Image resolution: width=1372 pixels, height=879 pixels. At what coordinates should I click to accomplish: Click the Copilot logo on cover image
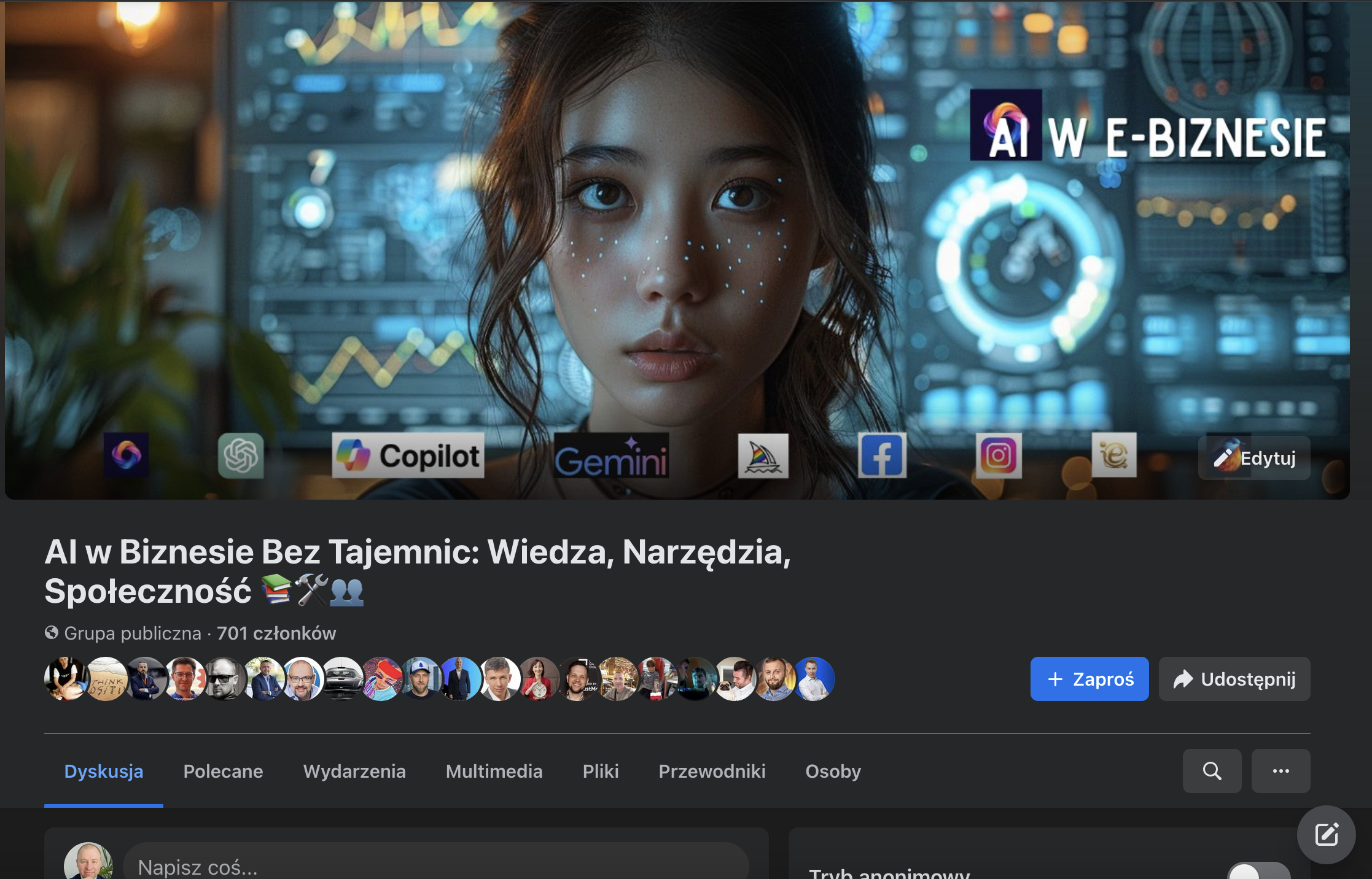pos(408,455)
